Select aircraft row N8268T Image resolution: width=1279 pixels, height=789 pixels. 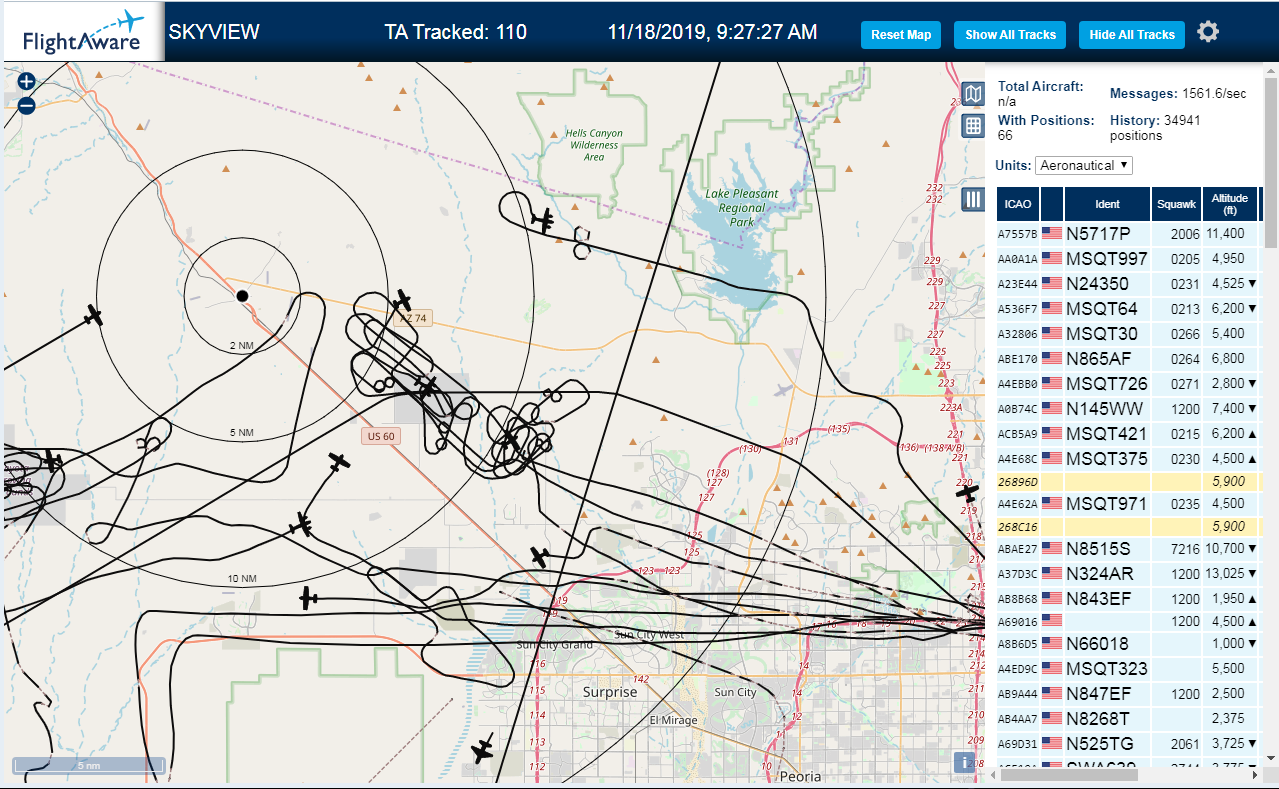tap(1129, 719)
